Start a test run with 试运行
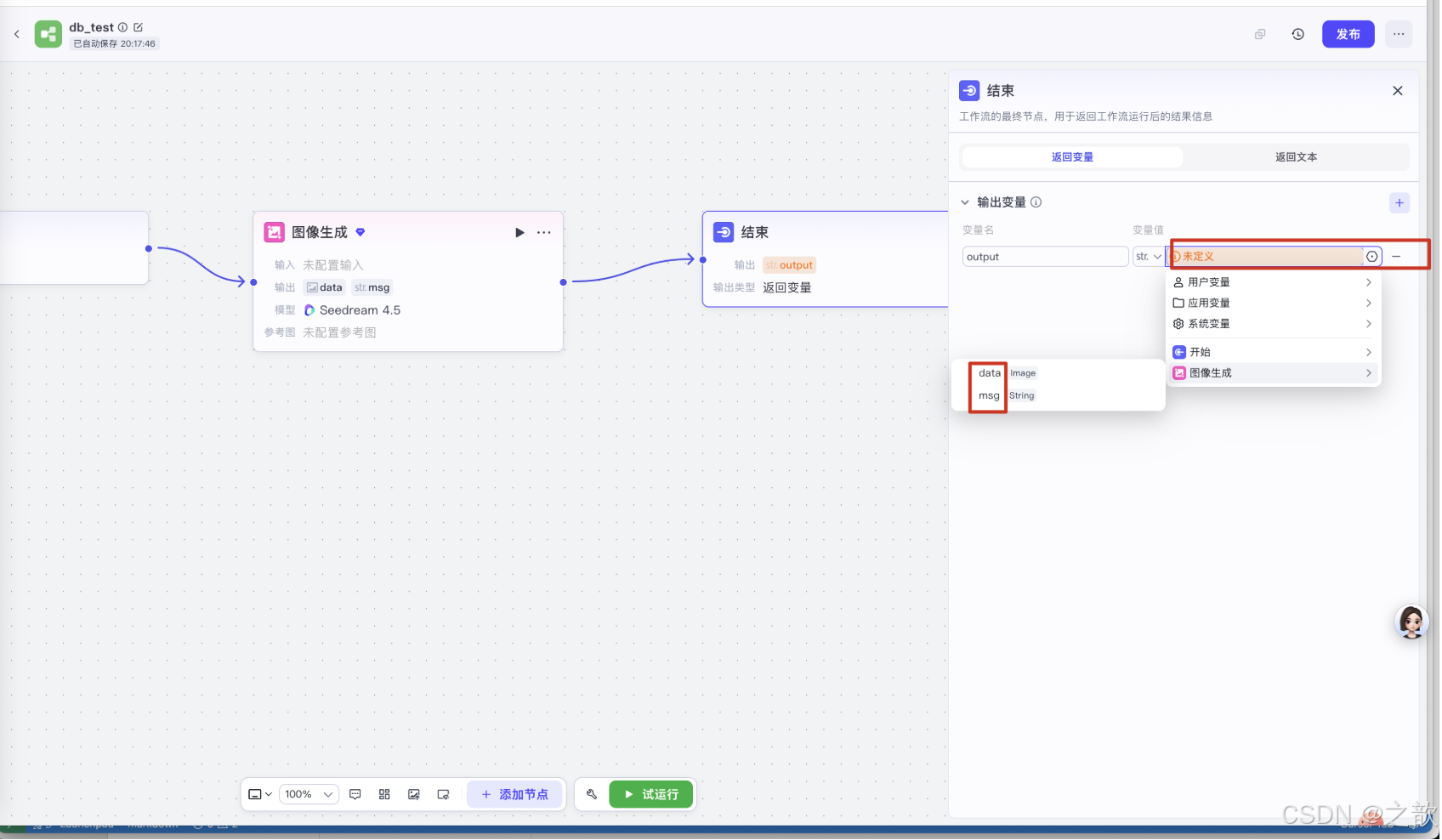Screen dimensions: 1442x840 click(x=651, y=795)
